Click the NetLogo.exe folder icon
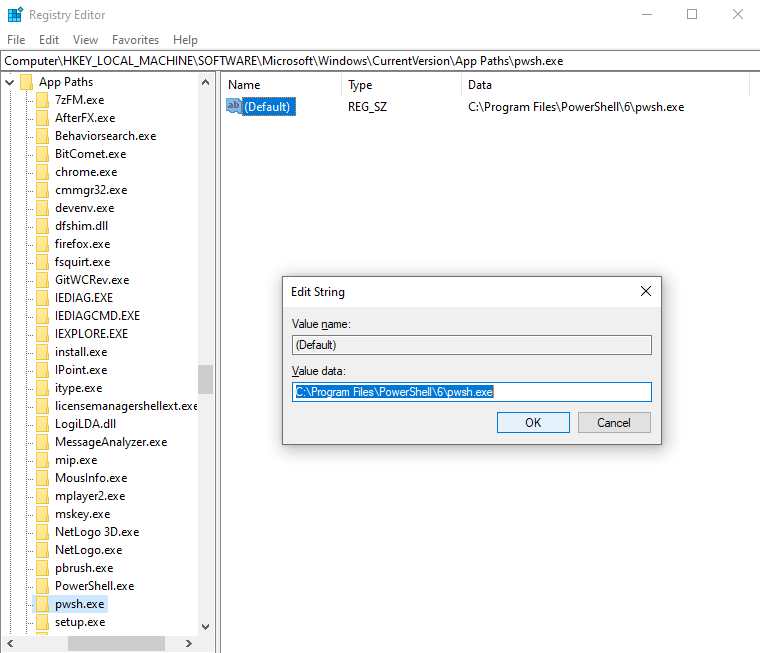This screenshot has width=760, height=653. (x=43, y=550)
